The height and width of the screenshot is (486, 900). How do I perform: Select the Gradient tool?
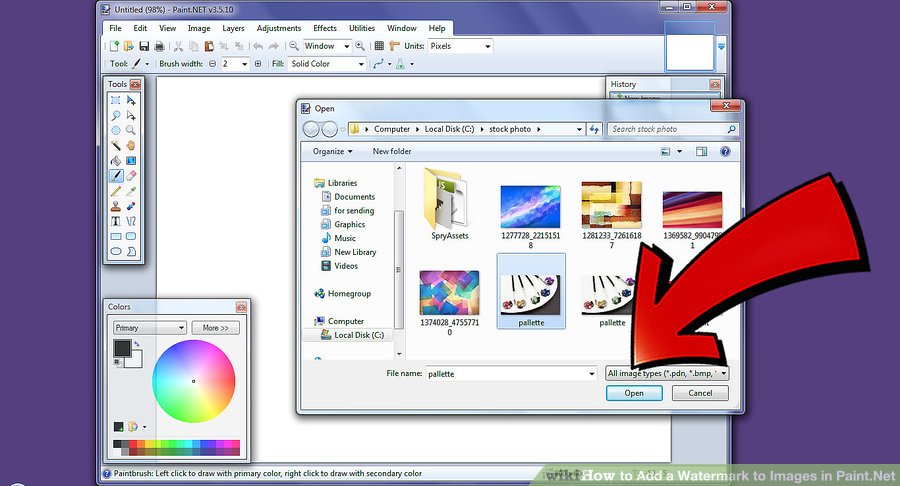131,161
